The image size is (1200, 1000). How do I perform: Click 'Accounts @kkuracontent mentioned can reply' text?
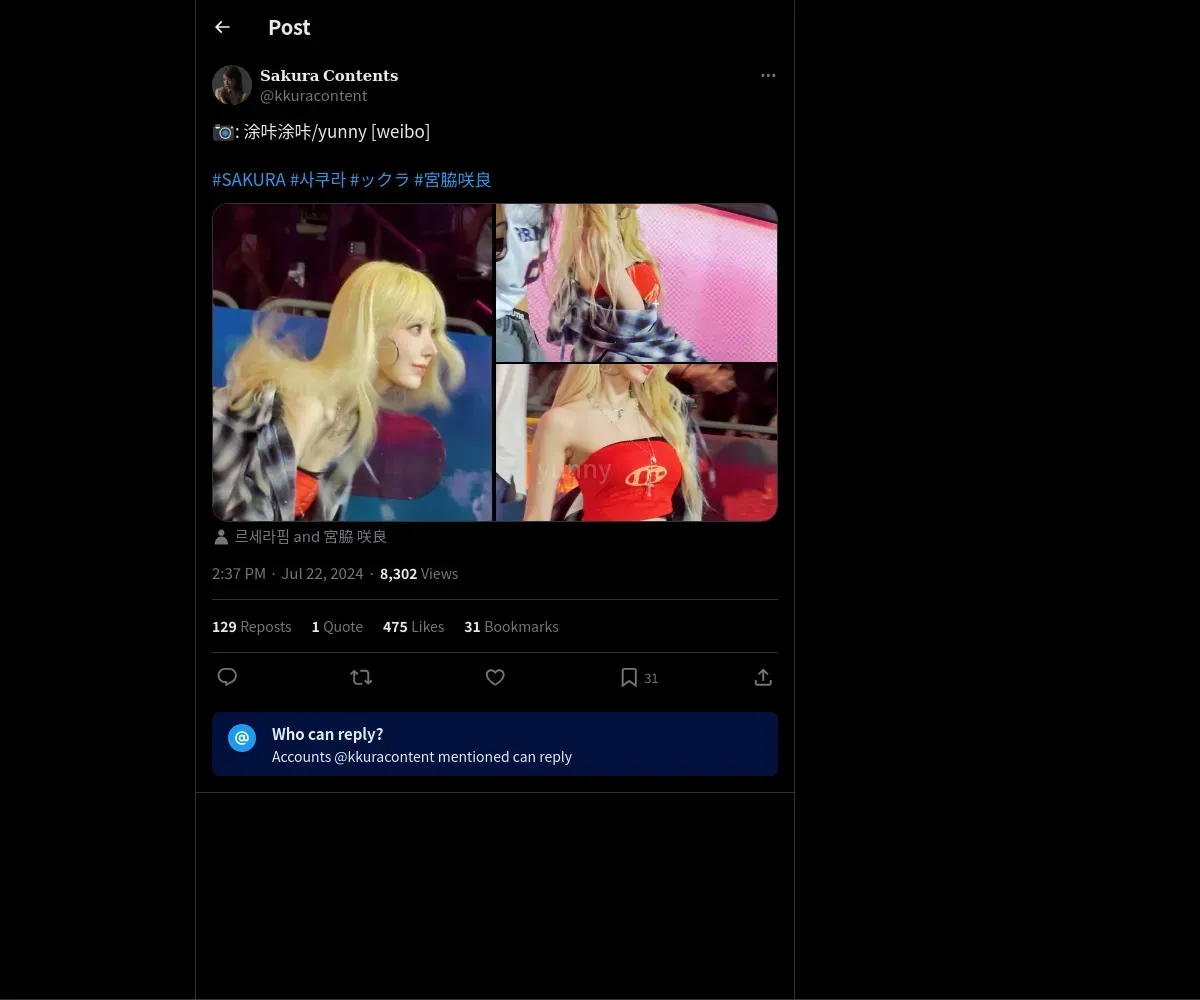tap(422, 757)
